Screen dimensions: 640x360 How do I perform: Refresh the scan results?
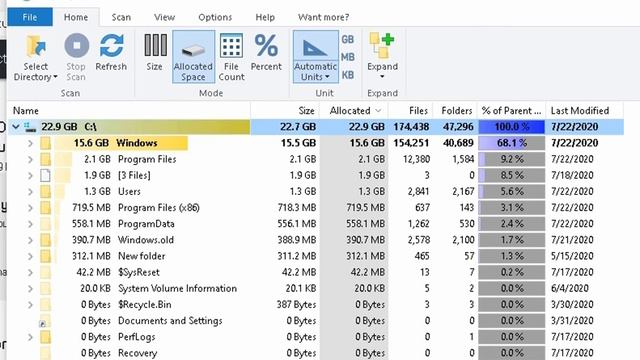111,53
